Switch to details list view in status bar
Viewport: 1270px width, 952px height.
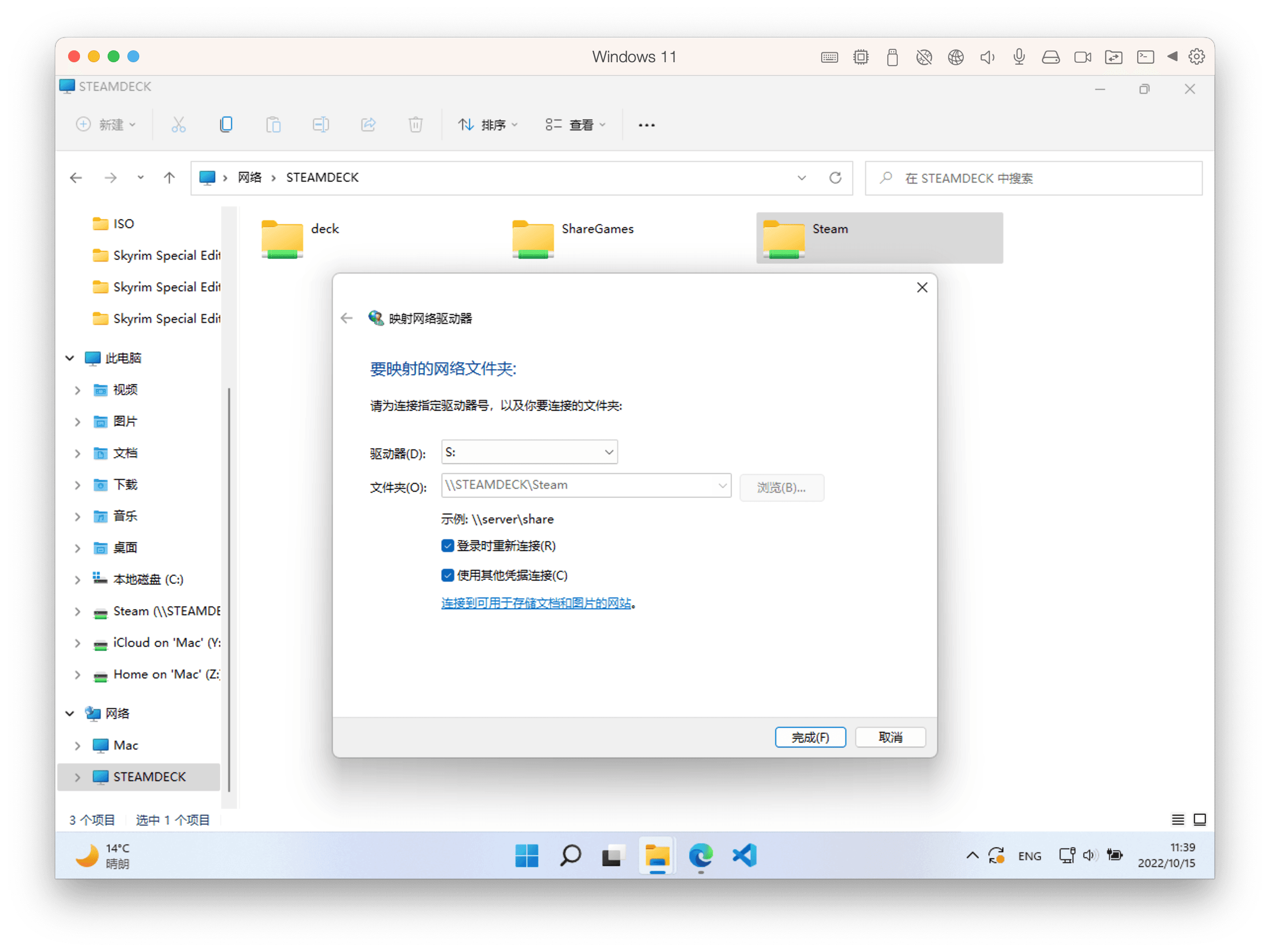click(x=1178, y=819)
